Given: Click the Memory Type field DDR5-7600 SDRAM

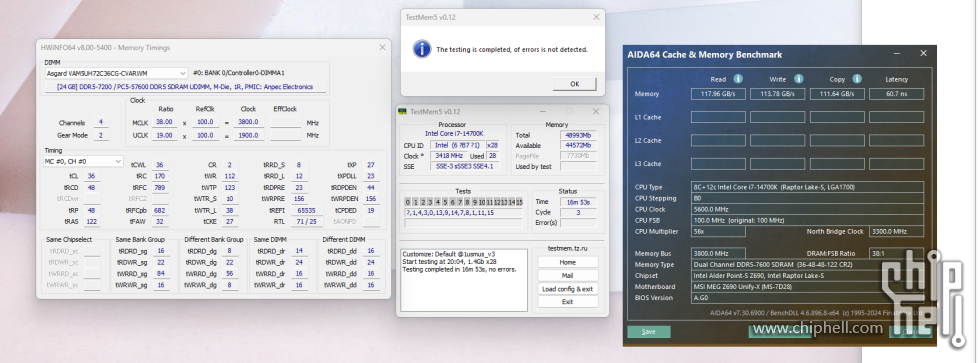Looking at the screenshot, I should 807,264.
